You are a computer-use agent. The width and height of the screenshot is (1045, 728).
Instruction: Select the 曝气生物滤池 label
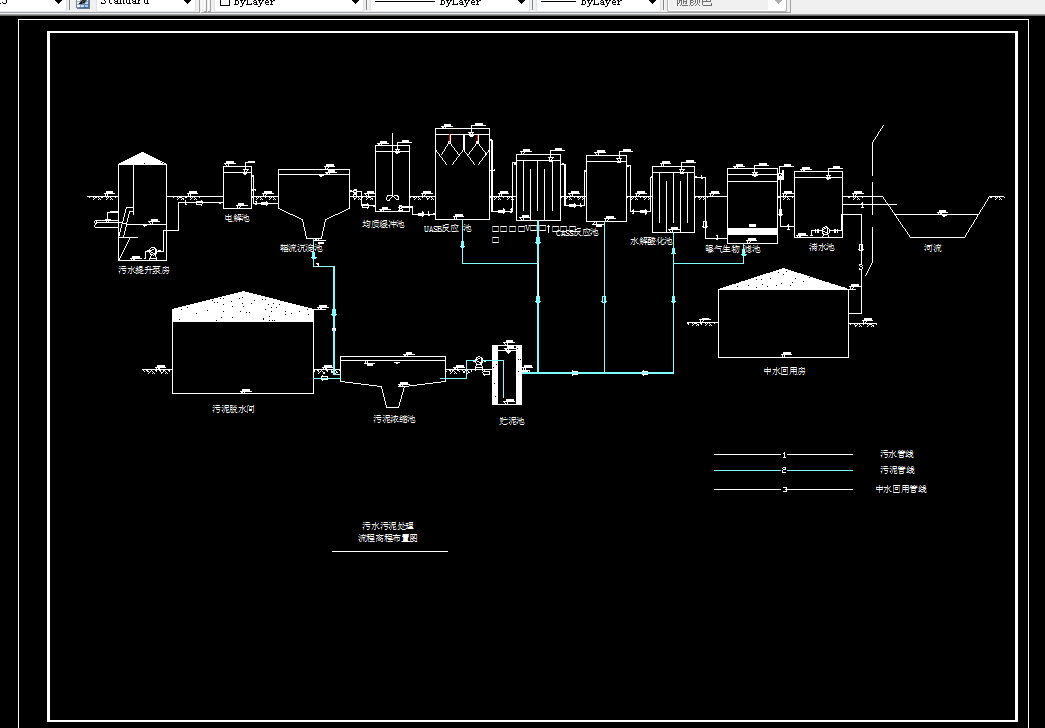coord(733,249)
